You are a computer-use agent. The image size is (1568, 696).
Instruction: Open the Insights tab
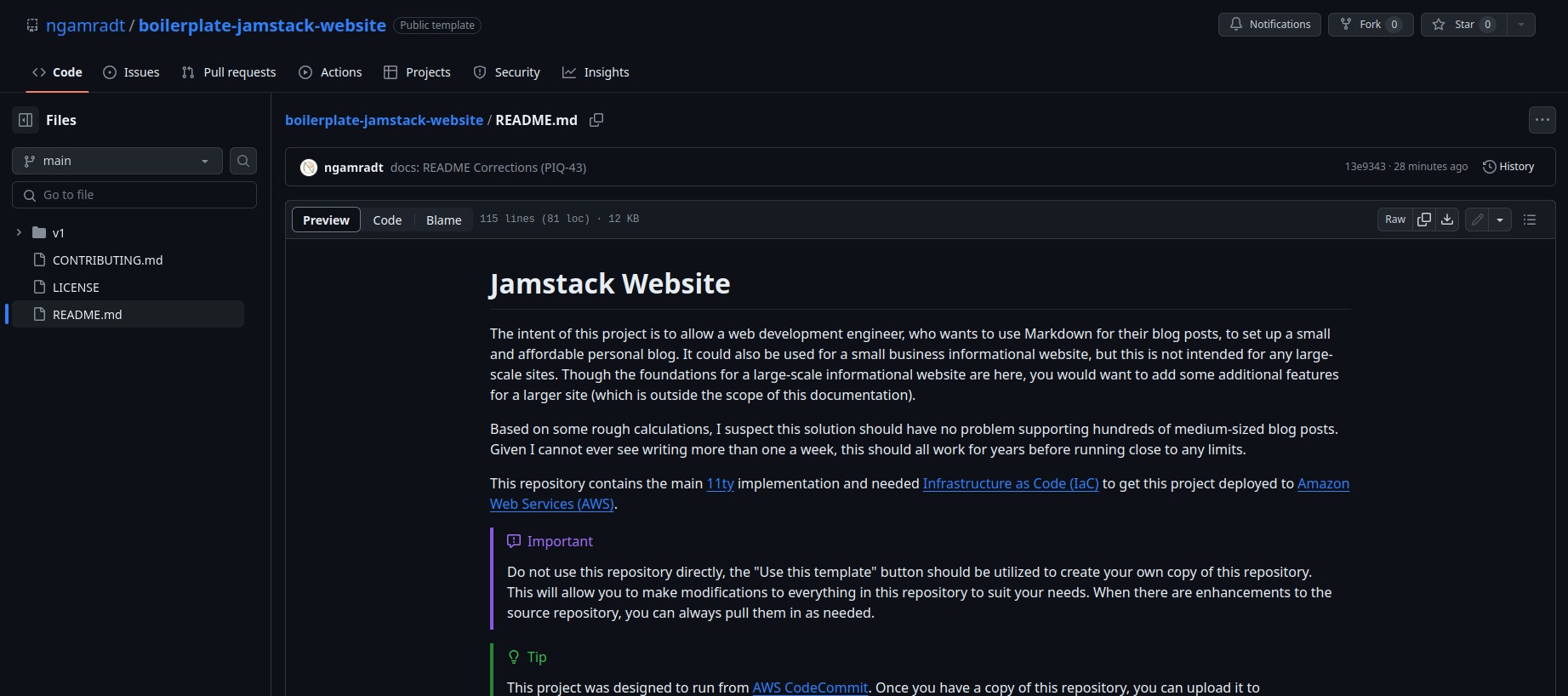tap(596, 72)
